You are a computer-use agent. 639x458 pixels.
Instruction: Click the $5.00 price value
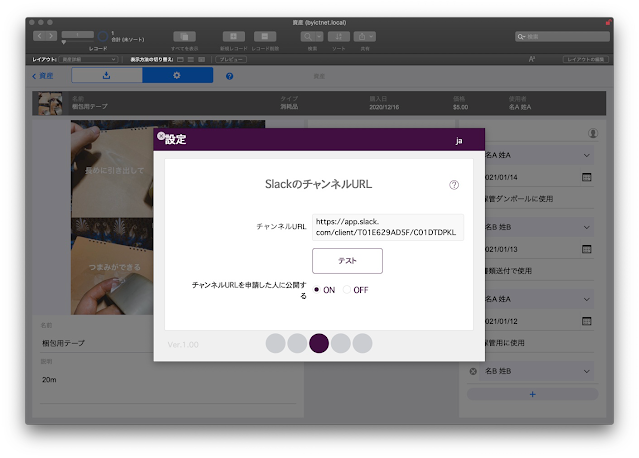tap(460, 107)
